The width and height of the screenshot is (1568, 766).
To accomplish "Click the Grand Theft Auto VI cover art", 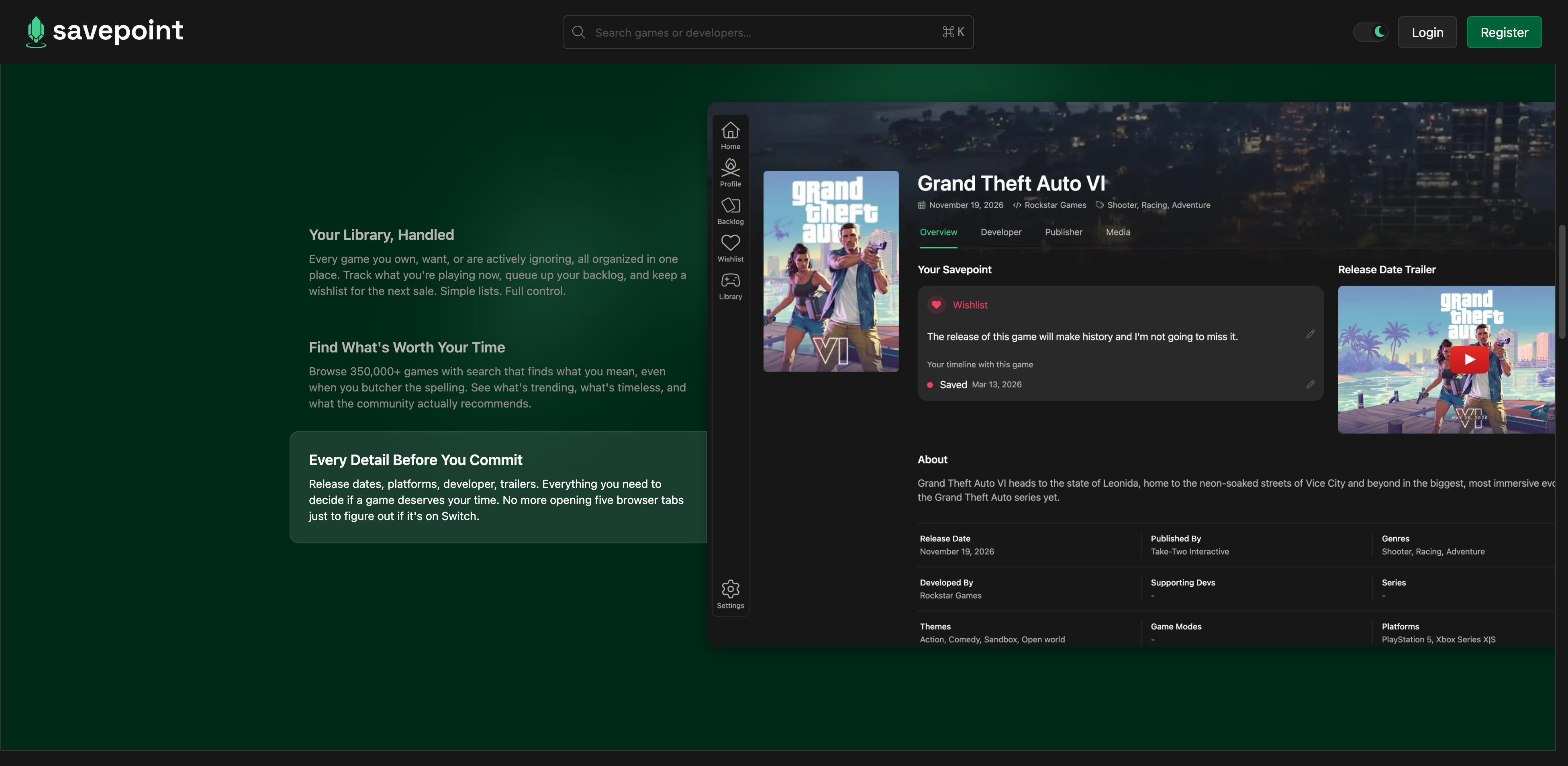I will pos(831,272).
